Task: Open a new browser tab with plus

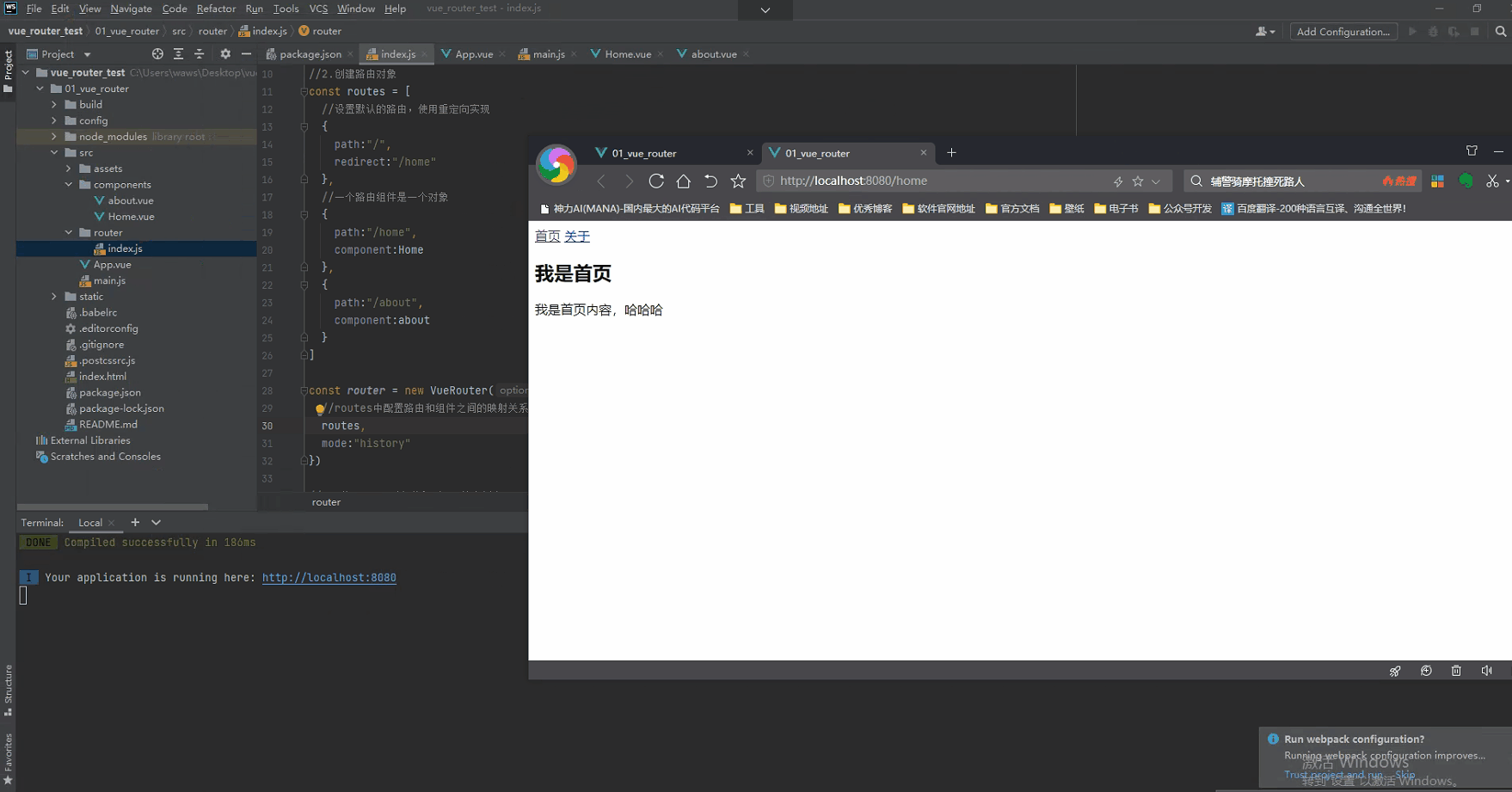Action: pyautogui.click(x=951, y=153)
